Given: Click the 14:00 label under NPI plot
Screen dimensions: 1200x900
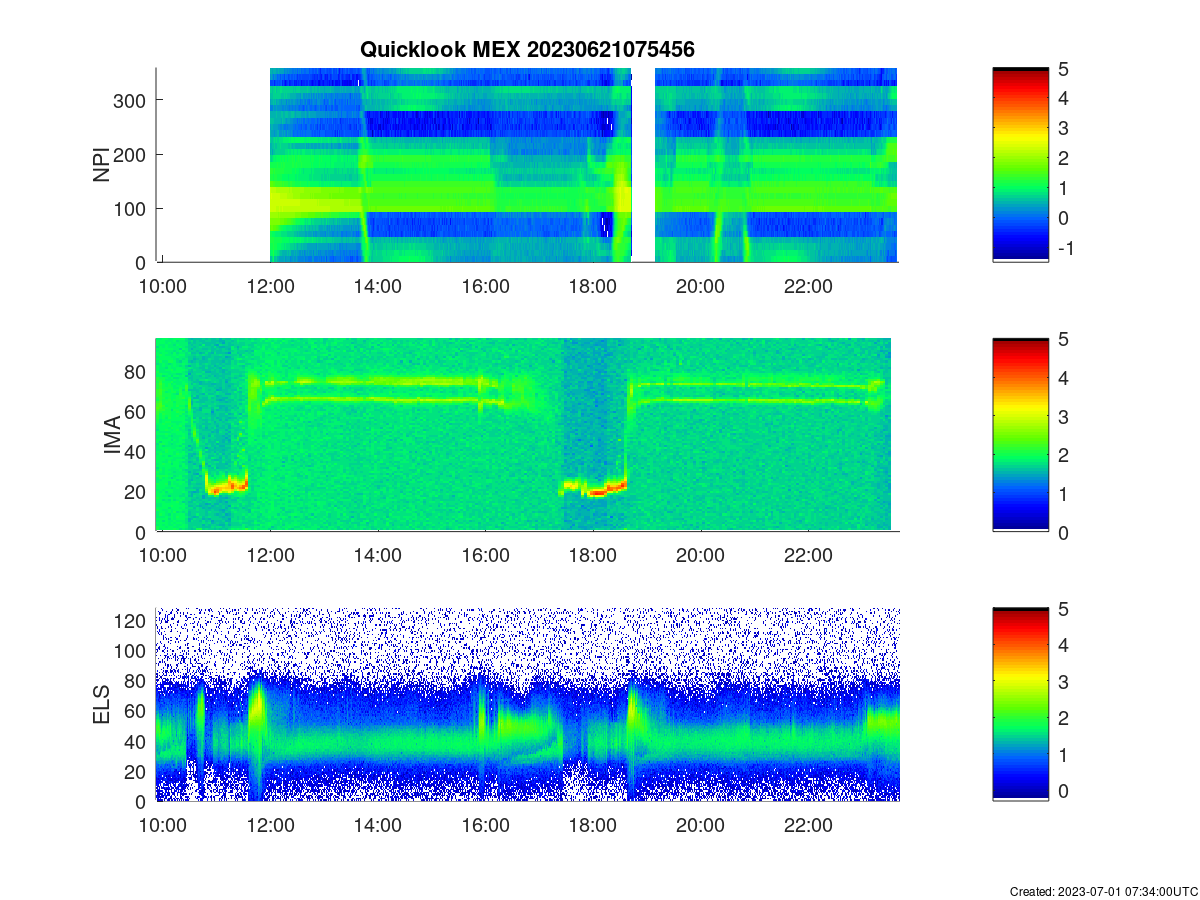Looking at the screenshot, I should click(378, 285).
